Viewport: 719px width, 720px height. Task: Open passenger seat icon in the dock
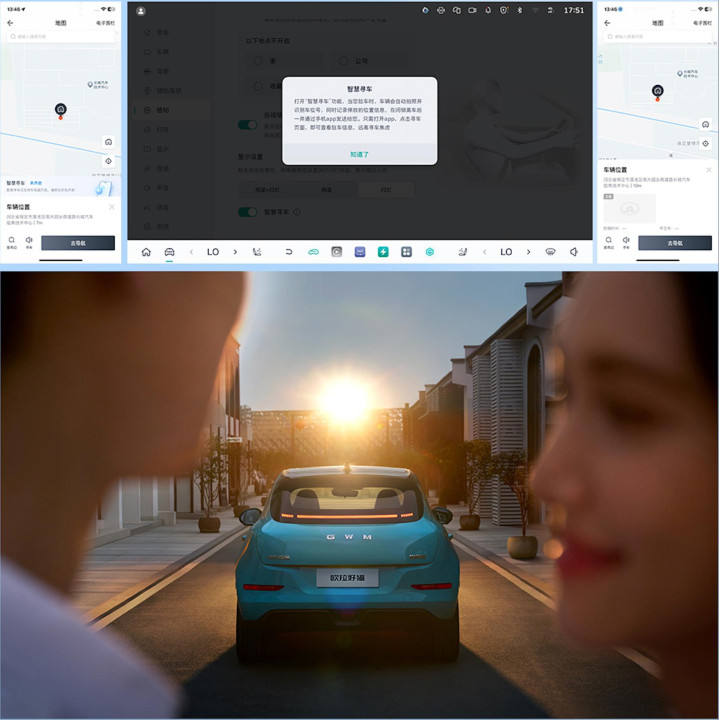pyautogui.click(x=463, y=252)
